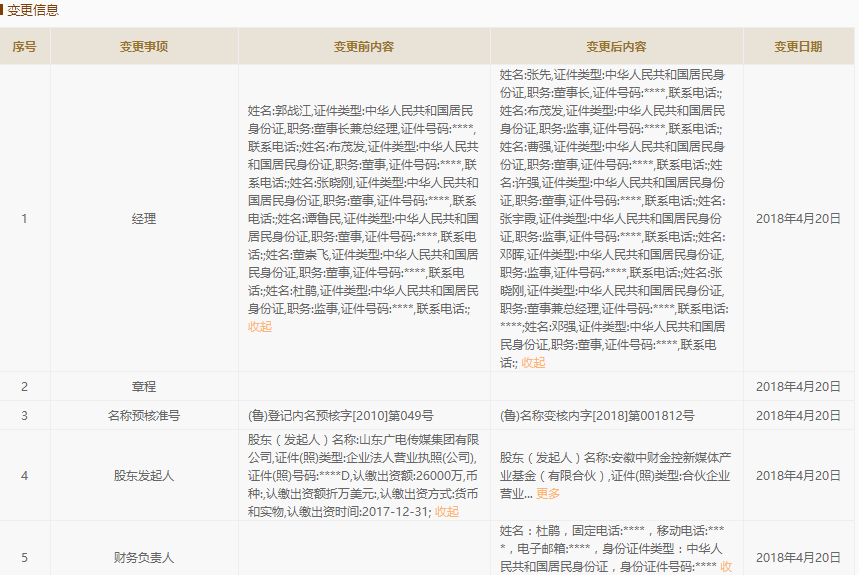Screen dimensions: 859x575
Task: Expand row 4 after-change content with 更多
Action: click(548, 493)
